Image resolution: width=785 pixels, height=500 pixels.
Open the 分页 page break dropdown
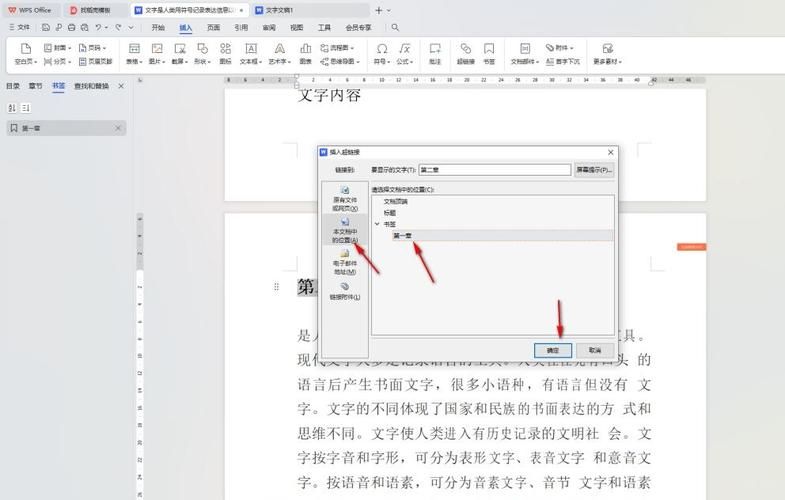pyautogui.click(x=58, y=62)
